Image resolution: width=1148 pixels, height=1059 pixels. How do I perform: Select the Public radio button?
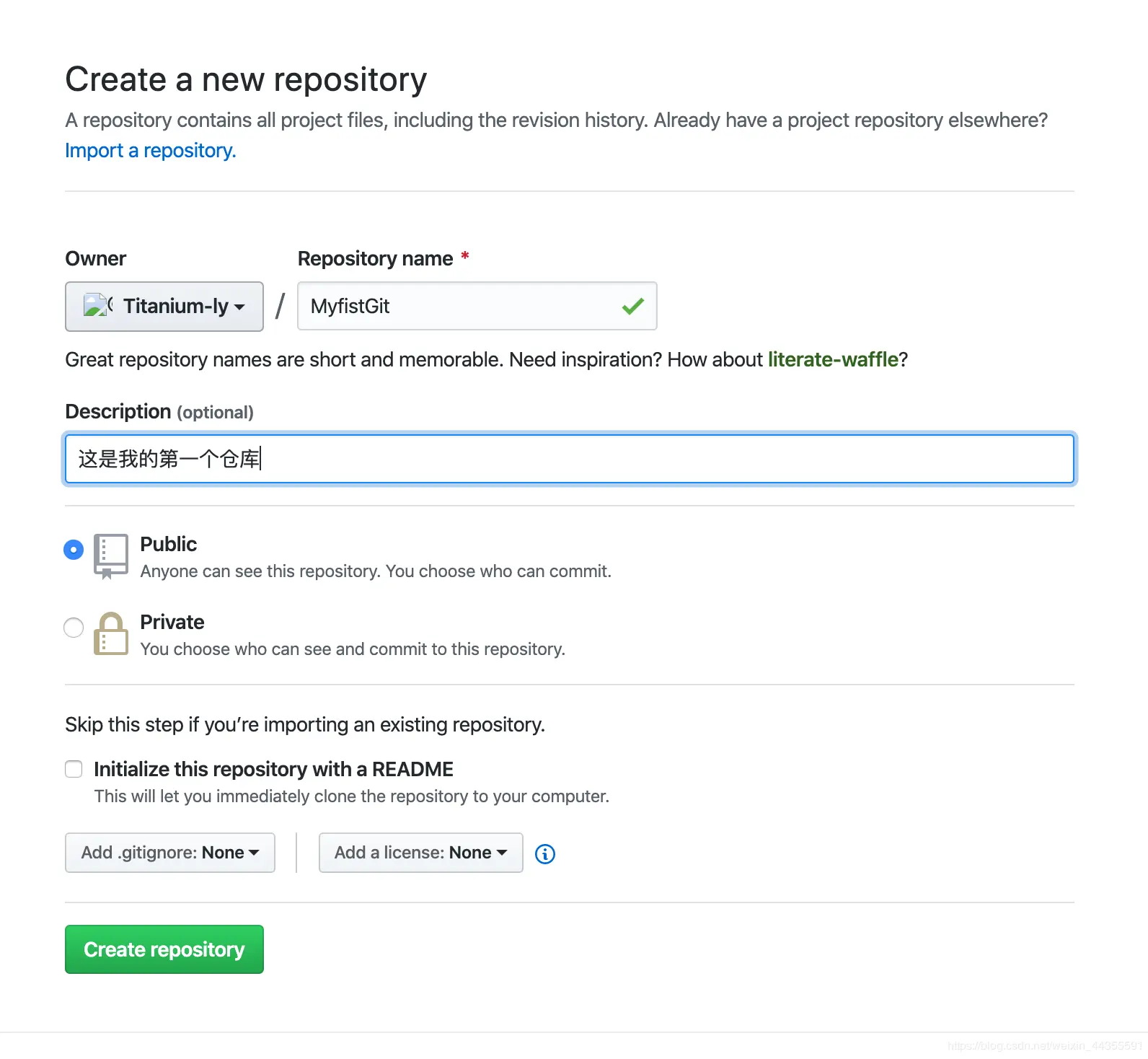(x=74, y=550)
